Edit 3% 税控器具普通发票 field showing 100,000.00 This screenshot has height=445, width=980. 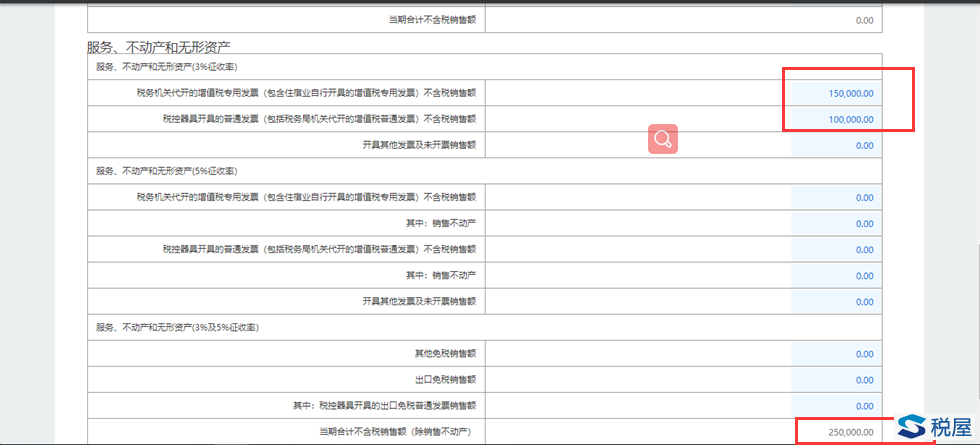(x=836, y=119)
